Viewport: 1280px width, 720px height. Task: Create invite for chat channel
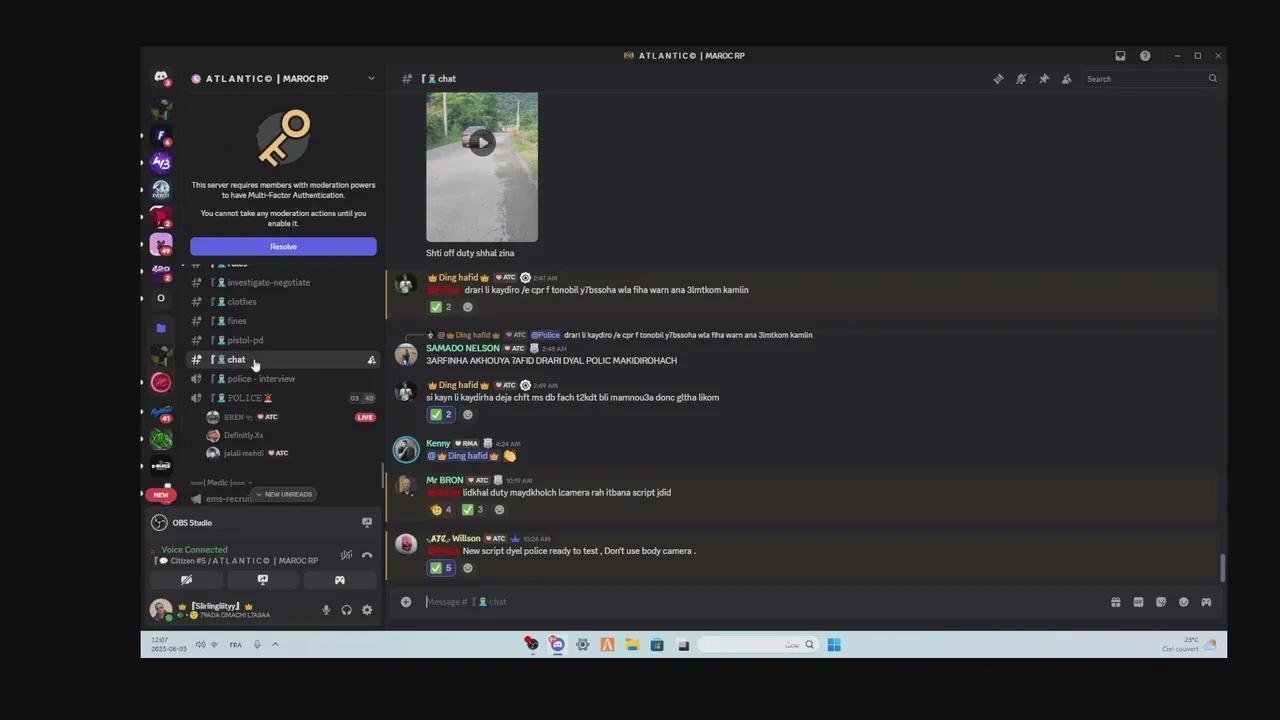tap(371, 360)
